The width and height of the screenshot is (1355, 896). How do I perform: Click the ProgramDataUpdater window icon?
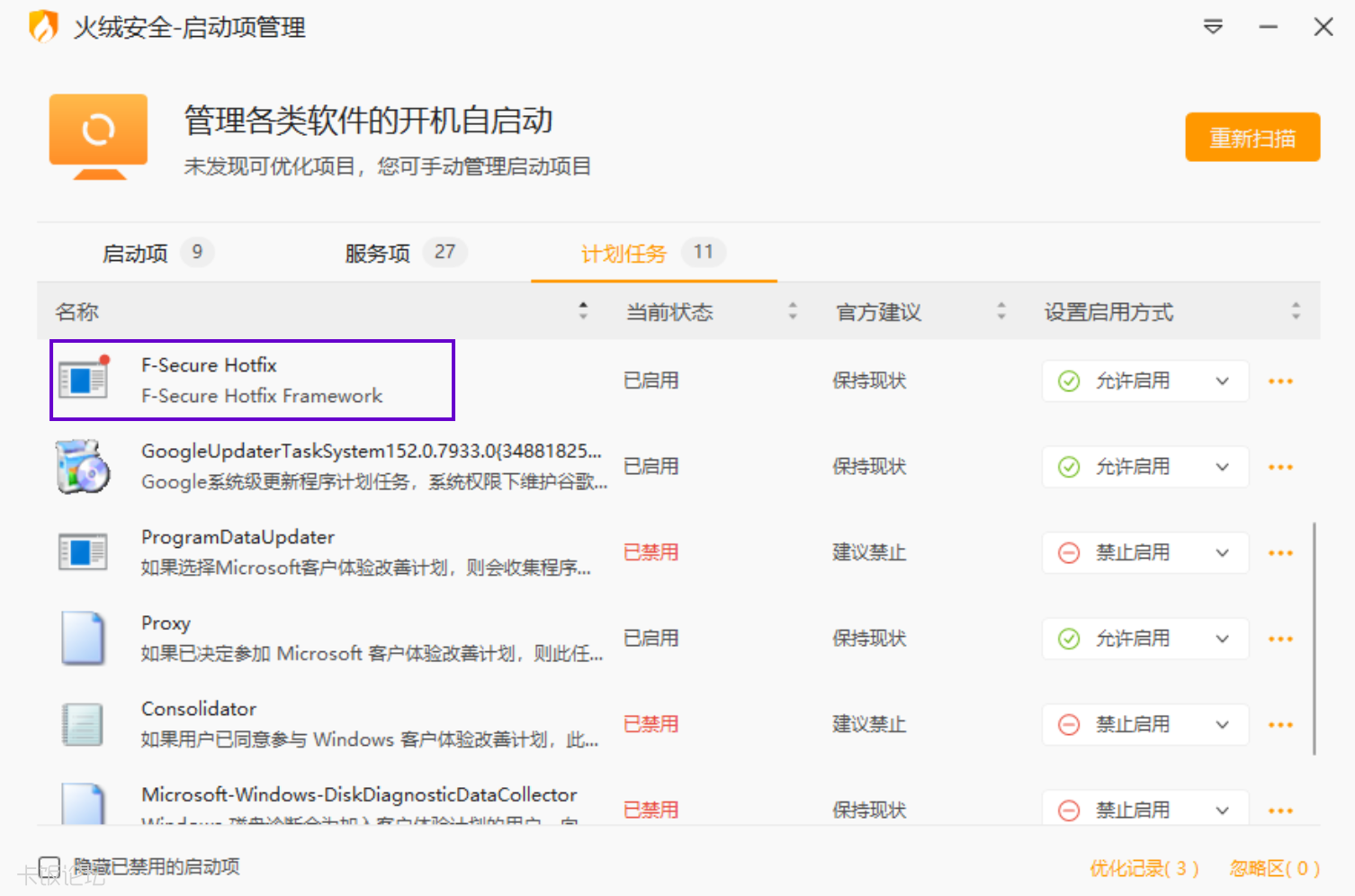click(83, 551)
